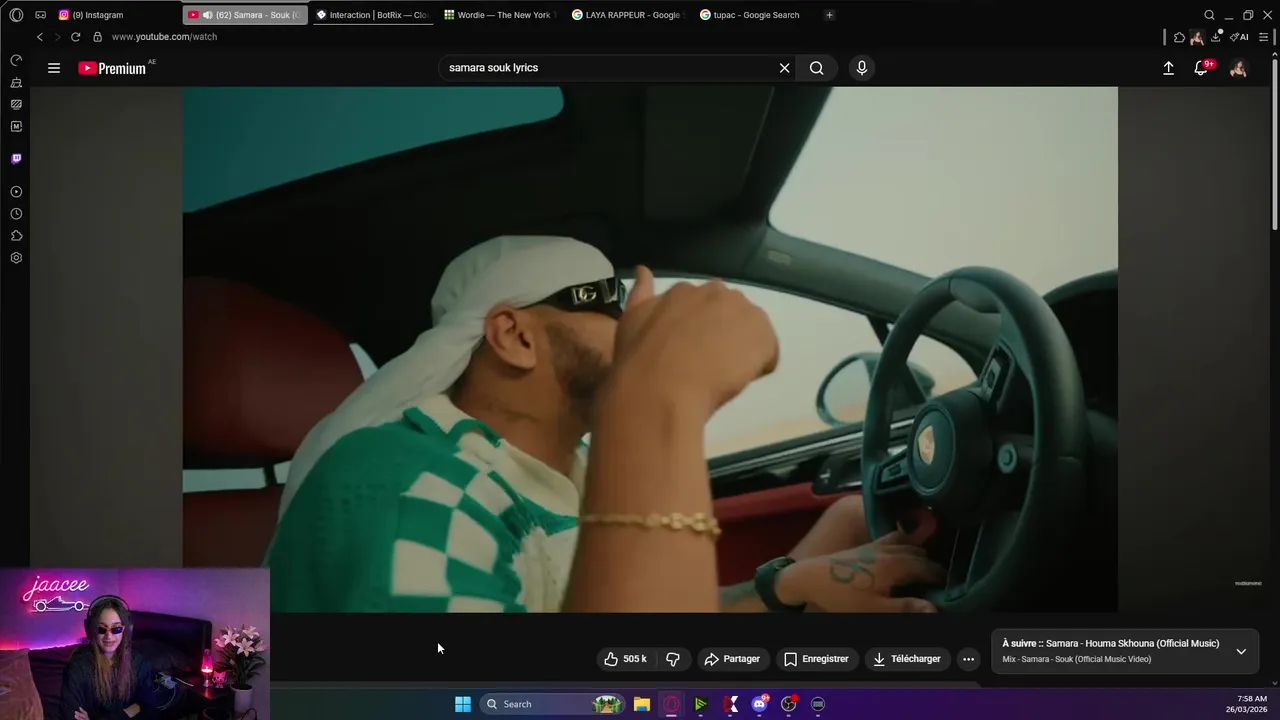The width and height of the screenshot is (1280, 720).
Task: Mute audio icon on the Samara tab
Action: [207, 15]
